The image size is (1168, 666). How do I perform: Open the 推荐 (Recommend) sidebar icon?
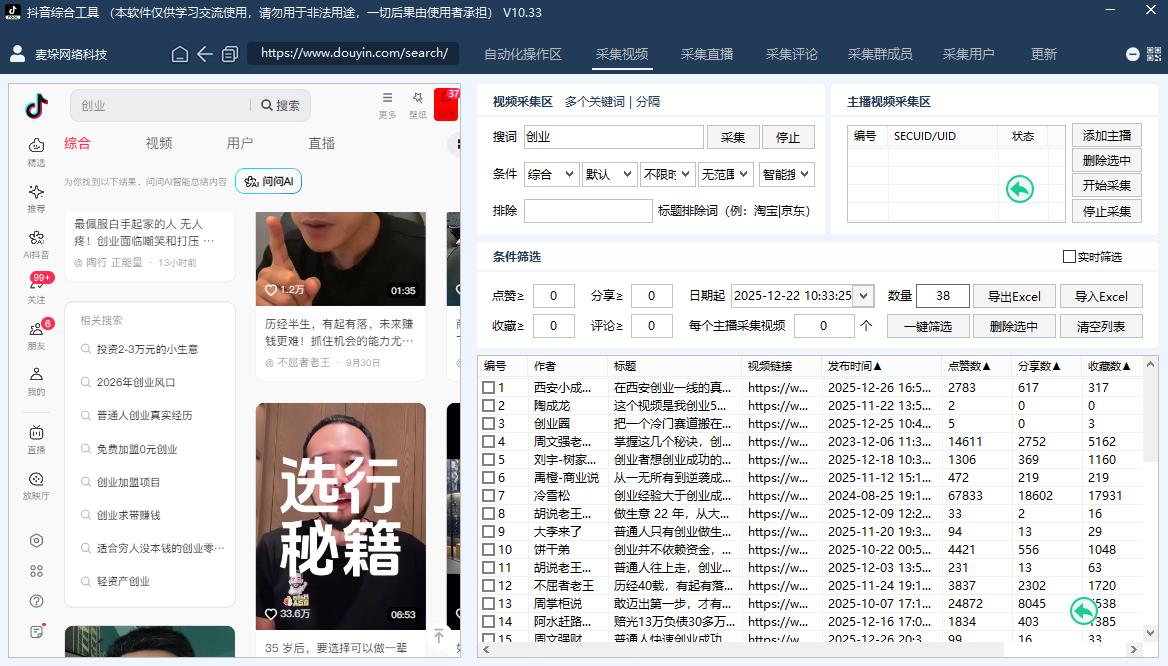(x=37, y=197)
